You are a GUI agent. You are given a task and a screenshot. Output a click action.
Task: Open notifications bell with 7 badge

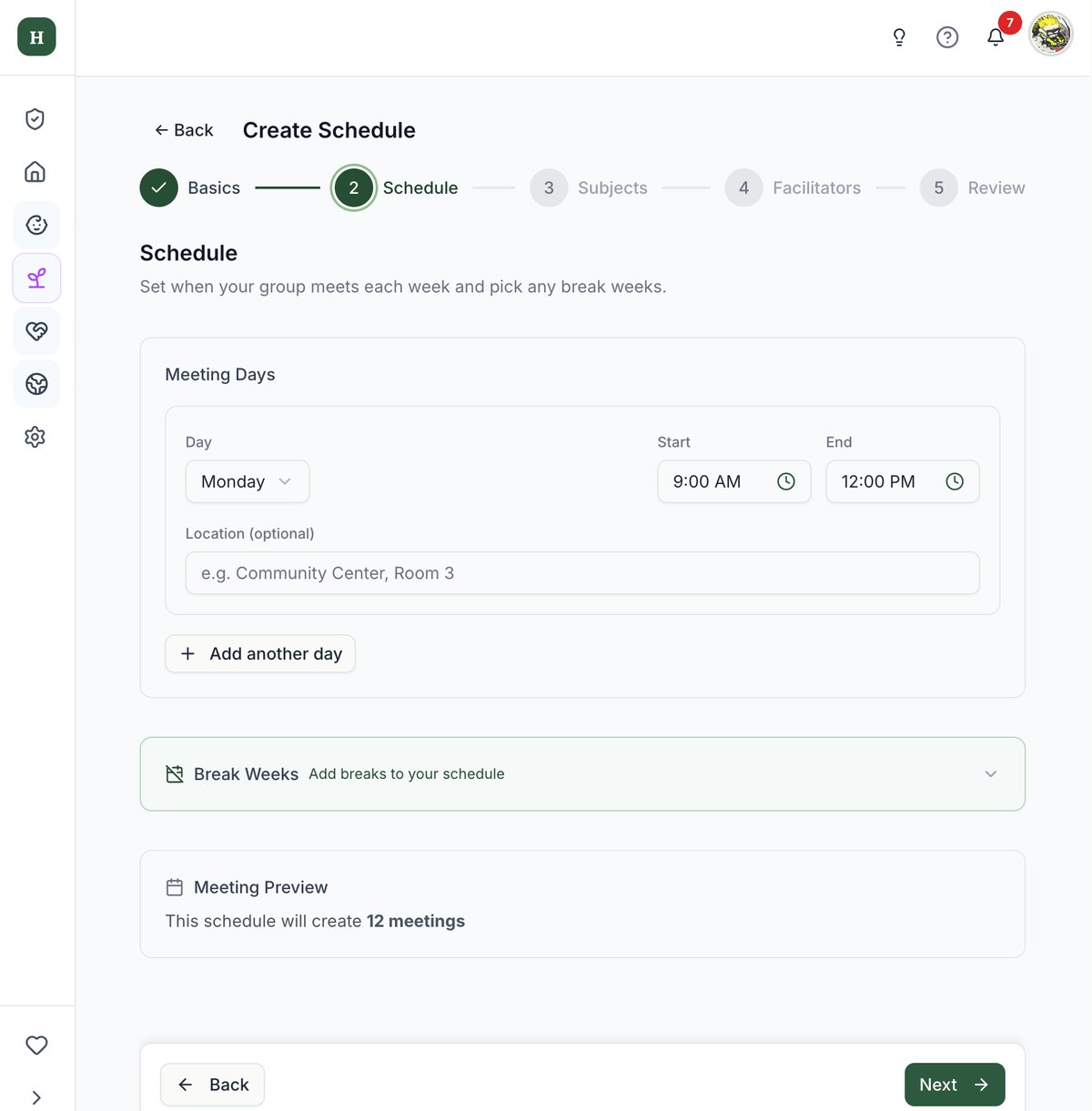click(x=996, y=37)
